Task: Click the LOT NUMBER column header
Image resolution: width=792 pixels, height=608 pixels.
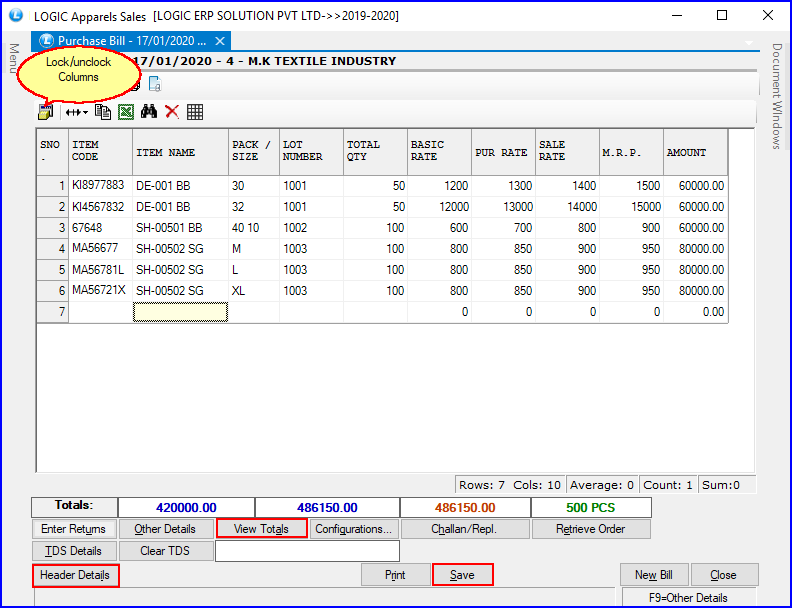Action: [311, 152]
